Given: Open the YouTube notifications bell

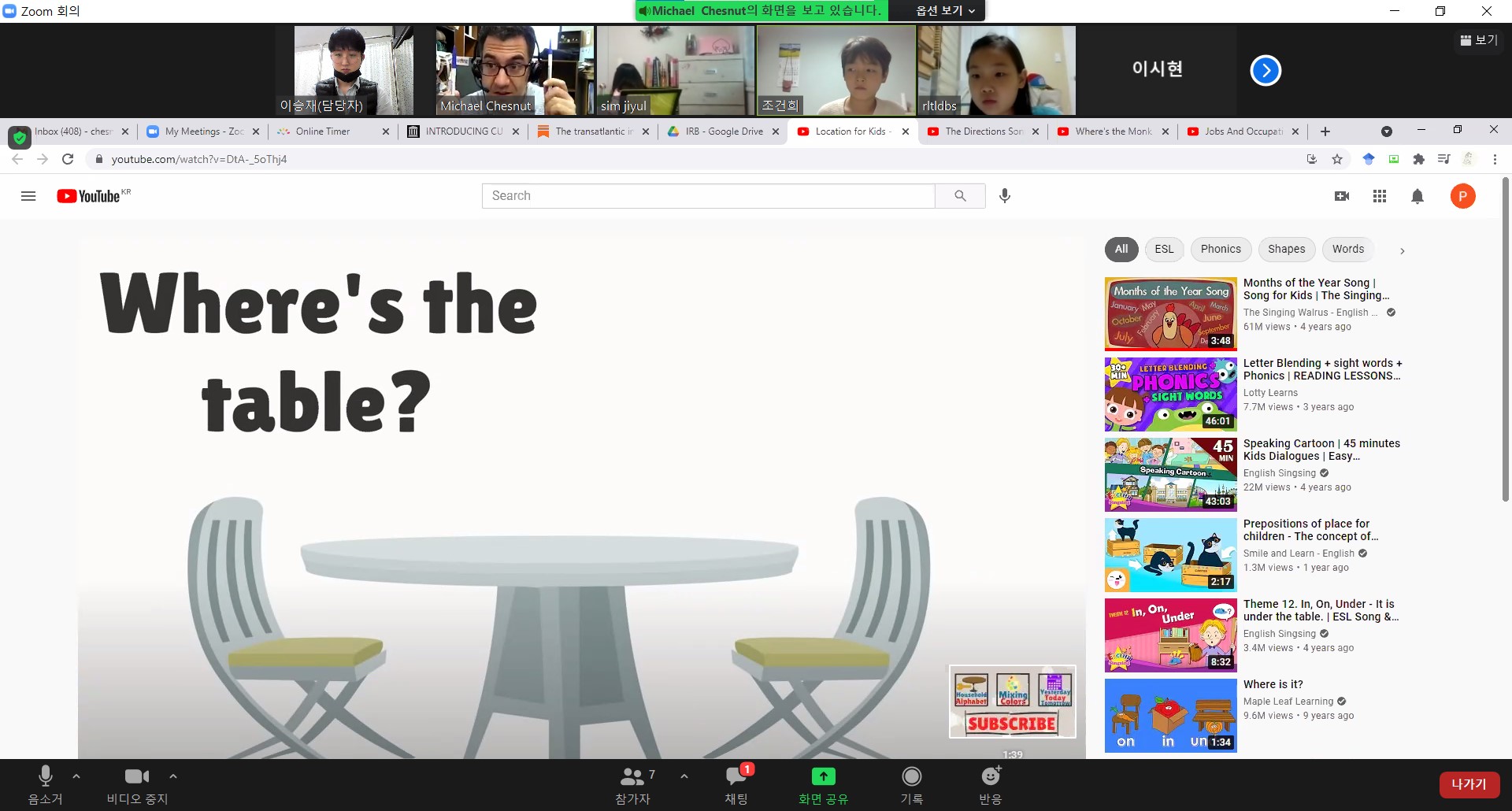Looking at the screenshot, I should coord(1417,196).
